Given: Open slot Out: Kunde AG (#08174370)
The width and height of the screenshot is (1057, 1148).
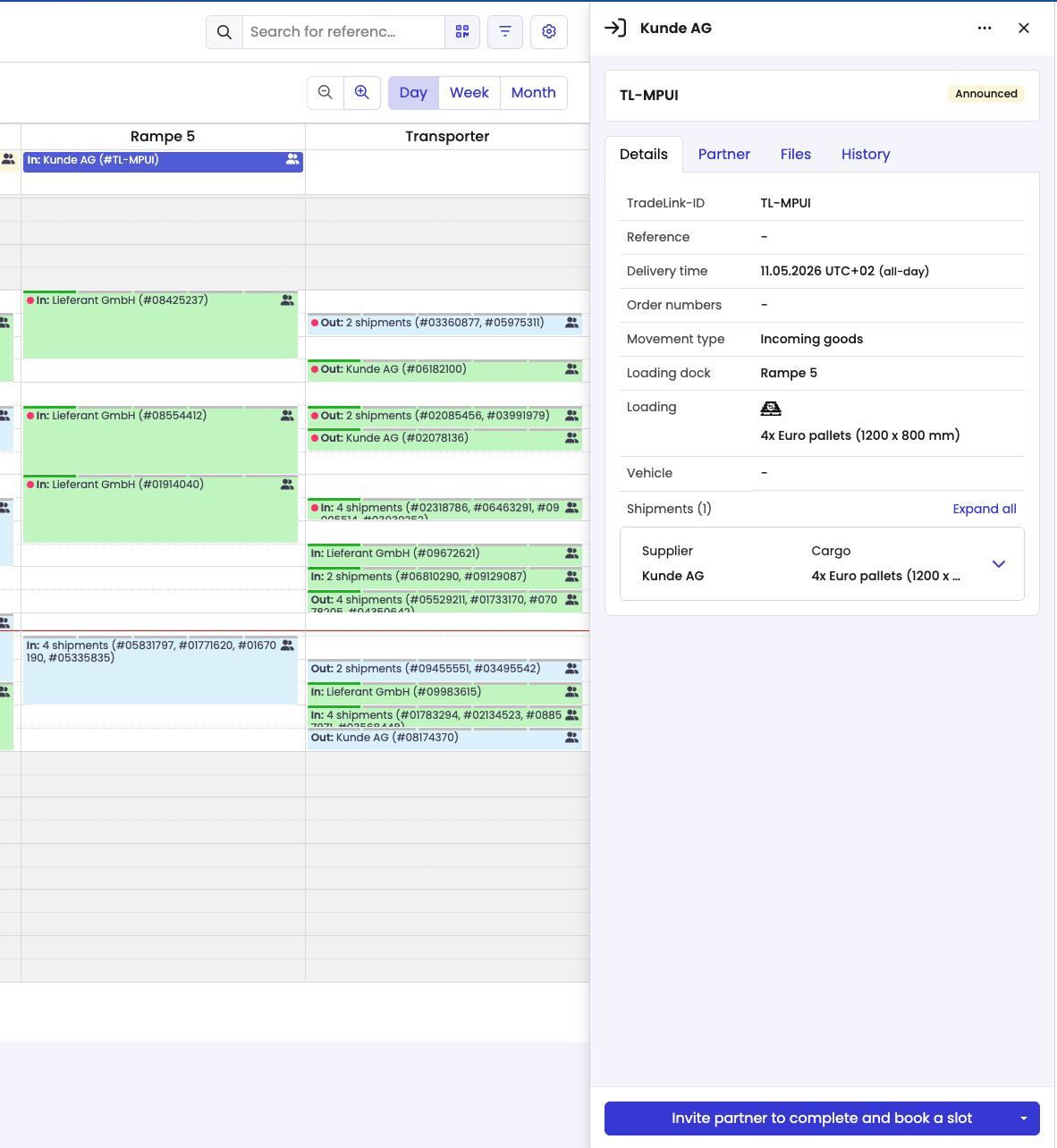Looking at the screenshot, I should tap(445, 739).
